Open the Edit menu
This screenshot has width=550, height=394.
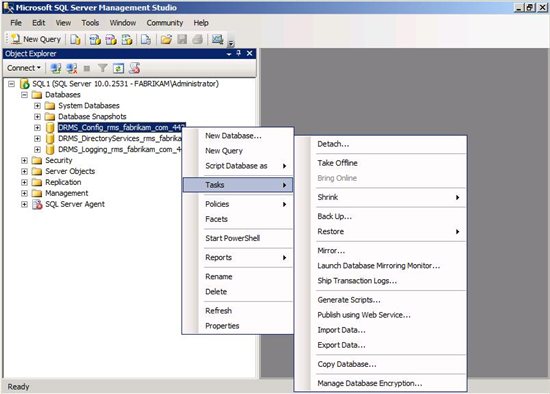39,23
